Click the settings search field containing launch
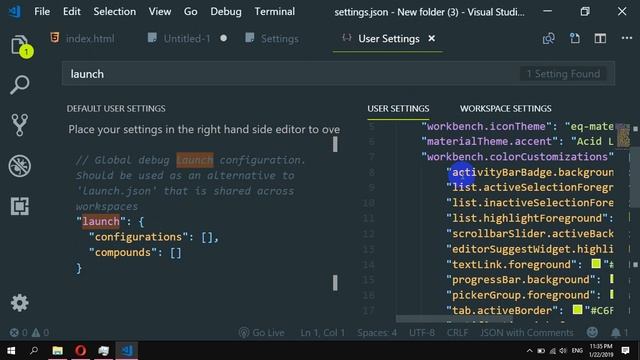Viewport: 640px width, 360px height. click(x=338, y=74)
